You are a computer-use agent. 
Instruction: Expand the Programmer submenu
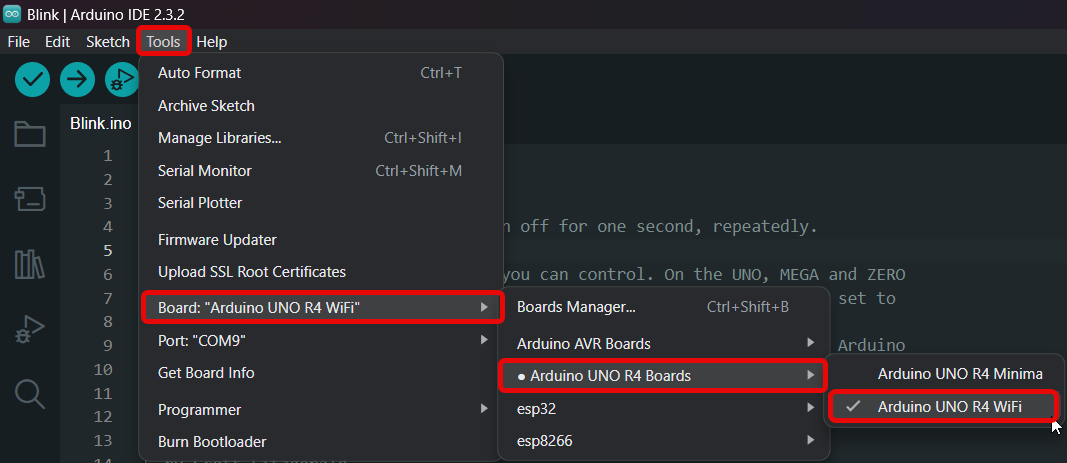[321, 410]
